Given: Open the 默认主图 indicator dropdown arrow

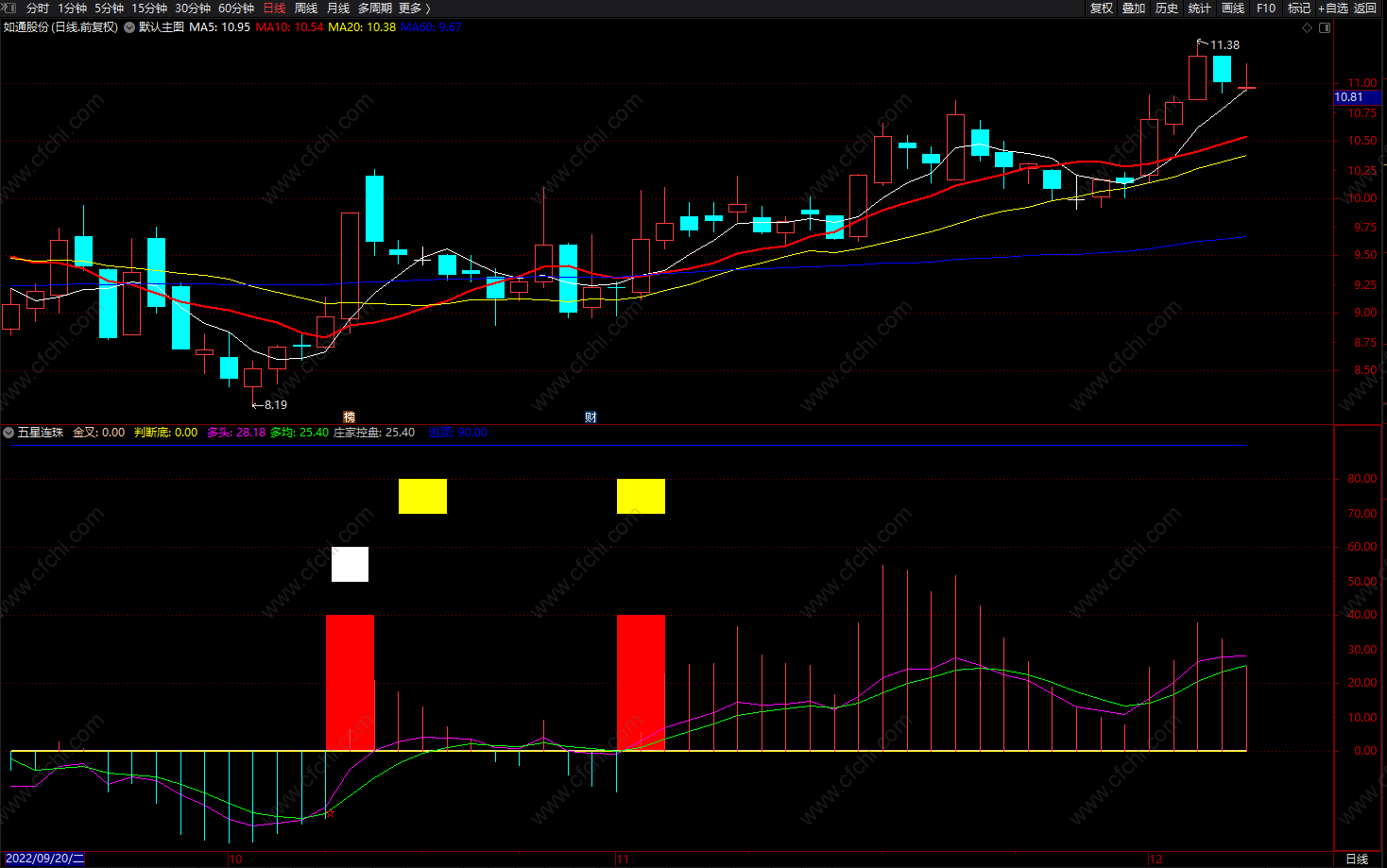Looking at the screenshot, I should coord(129,27).
